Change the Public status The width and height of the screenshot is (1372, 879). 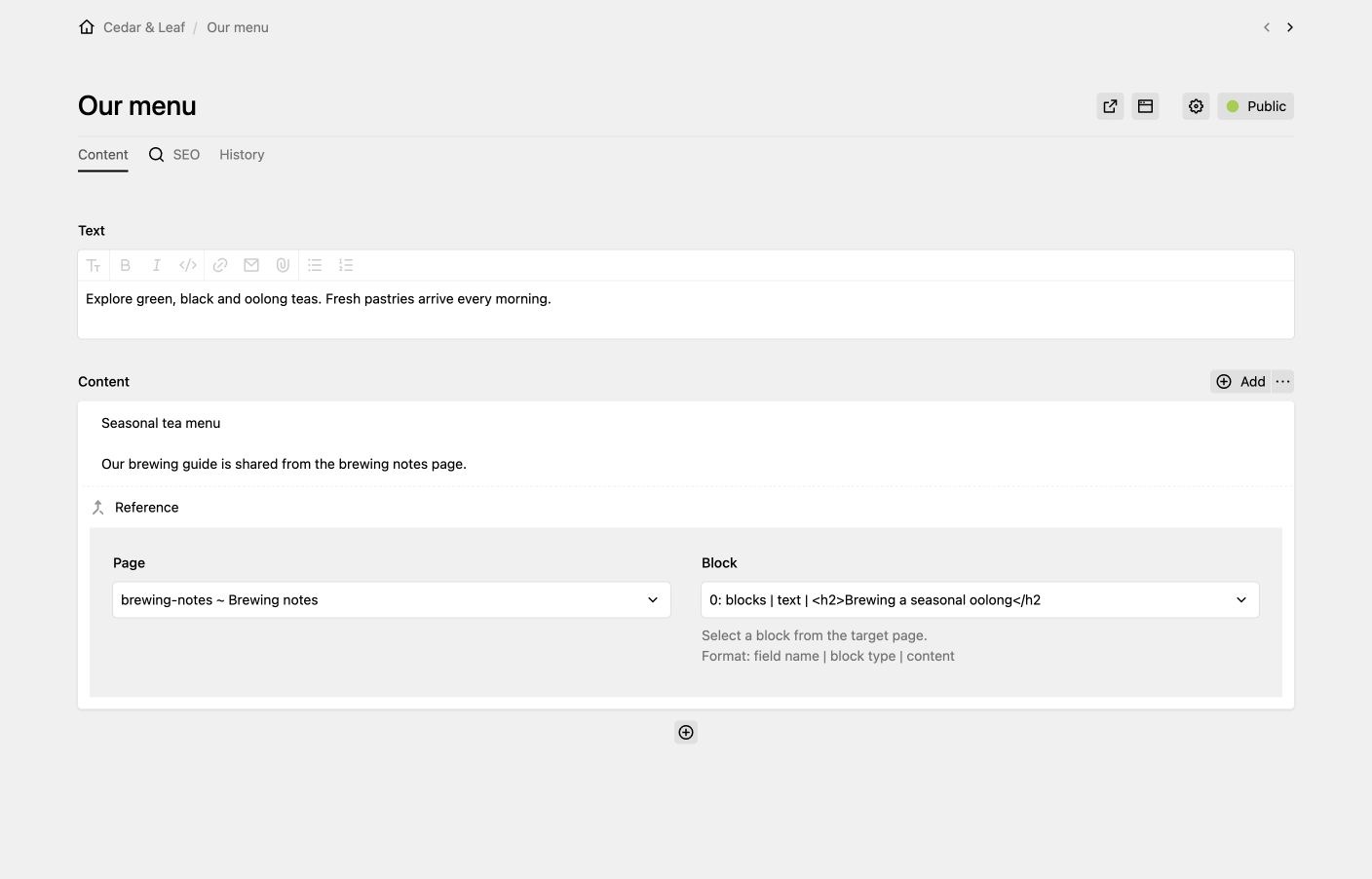[1256, 106]
